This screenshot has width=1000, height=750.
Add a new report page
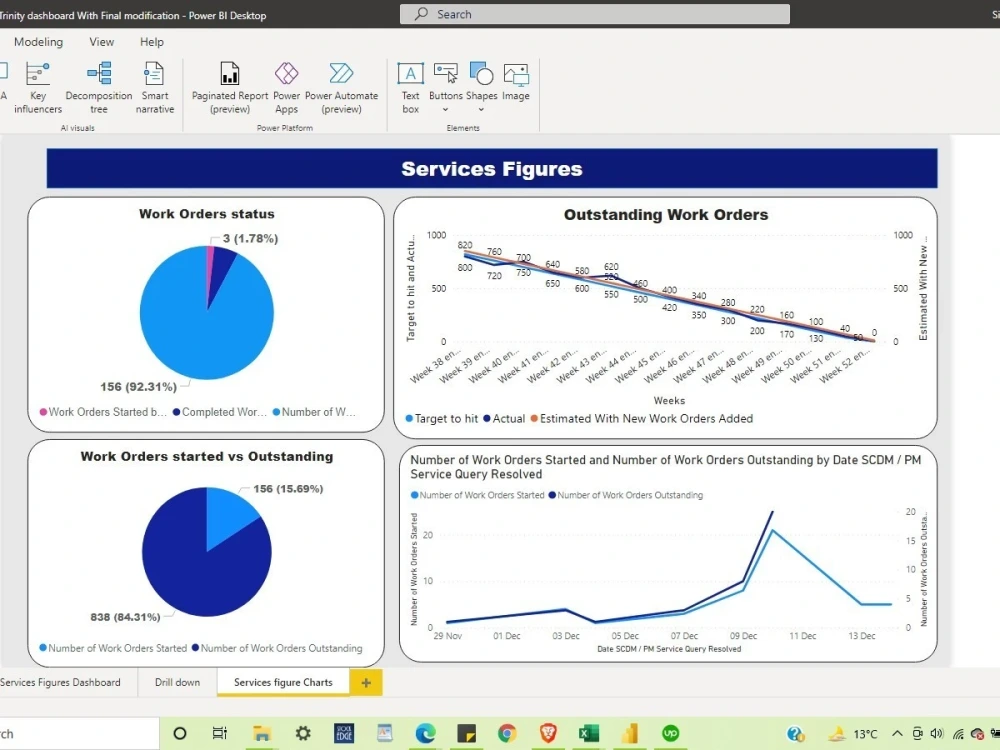point(366,682)
